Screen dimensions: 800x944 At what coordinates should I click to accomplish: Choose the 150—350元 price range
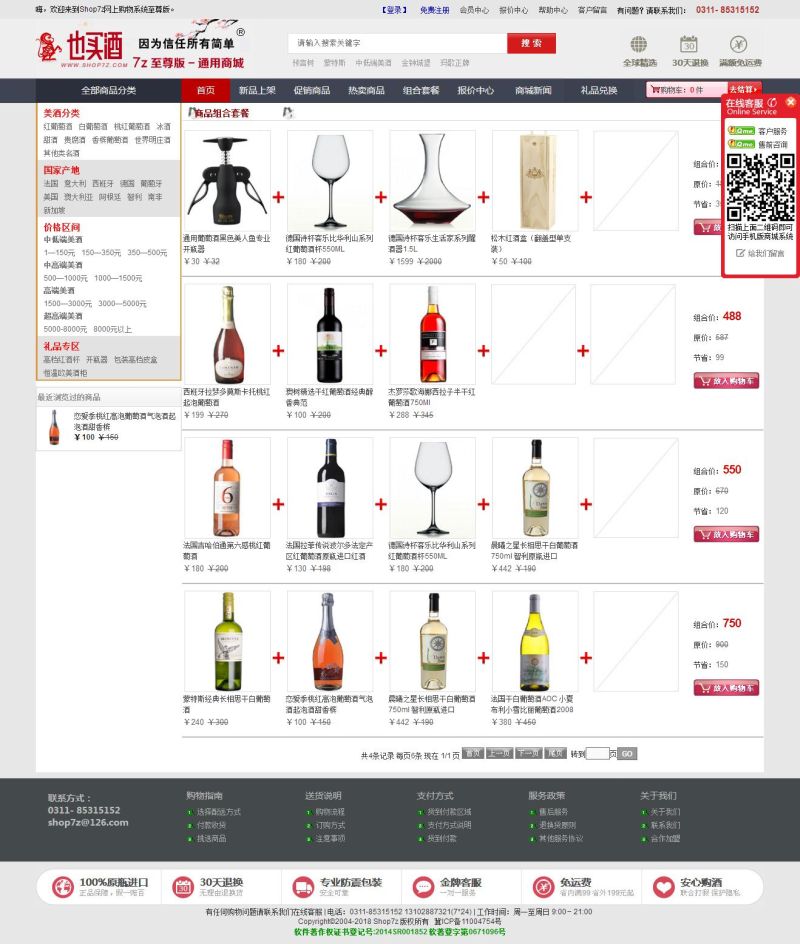(x=101, y=253)
